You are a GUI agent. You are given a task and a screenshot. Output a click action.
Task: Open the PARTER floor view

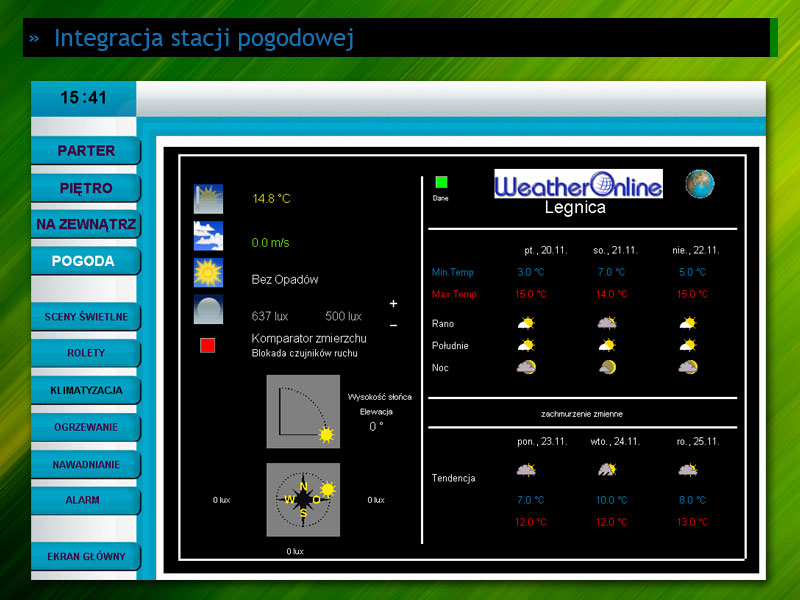click(x=86, y=151)
